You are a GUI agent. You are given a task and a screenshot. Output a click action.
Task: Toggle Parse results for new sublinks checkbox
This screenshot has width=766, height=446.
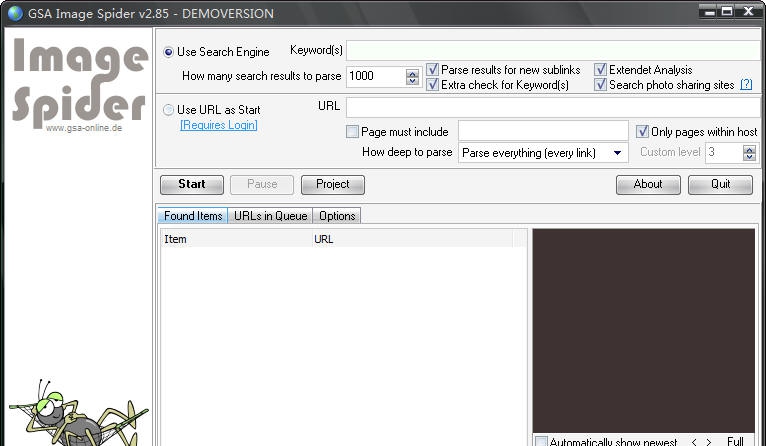432,69
